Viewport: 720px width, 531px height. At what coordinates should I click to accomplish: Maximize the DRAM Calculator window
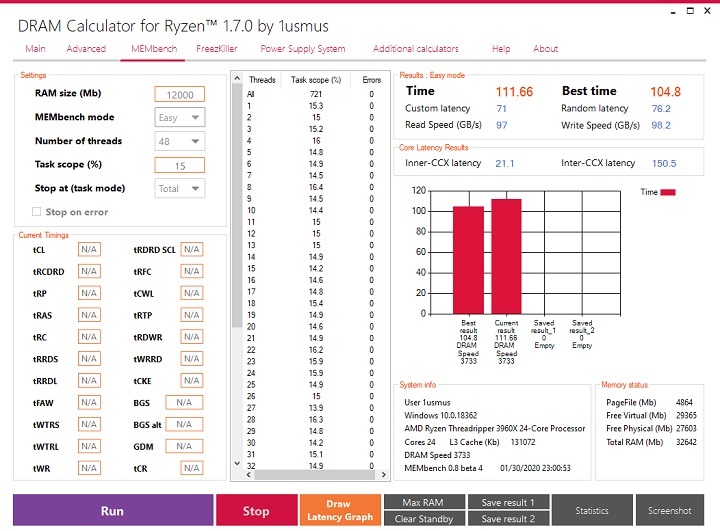(690, 11)
